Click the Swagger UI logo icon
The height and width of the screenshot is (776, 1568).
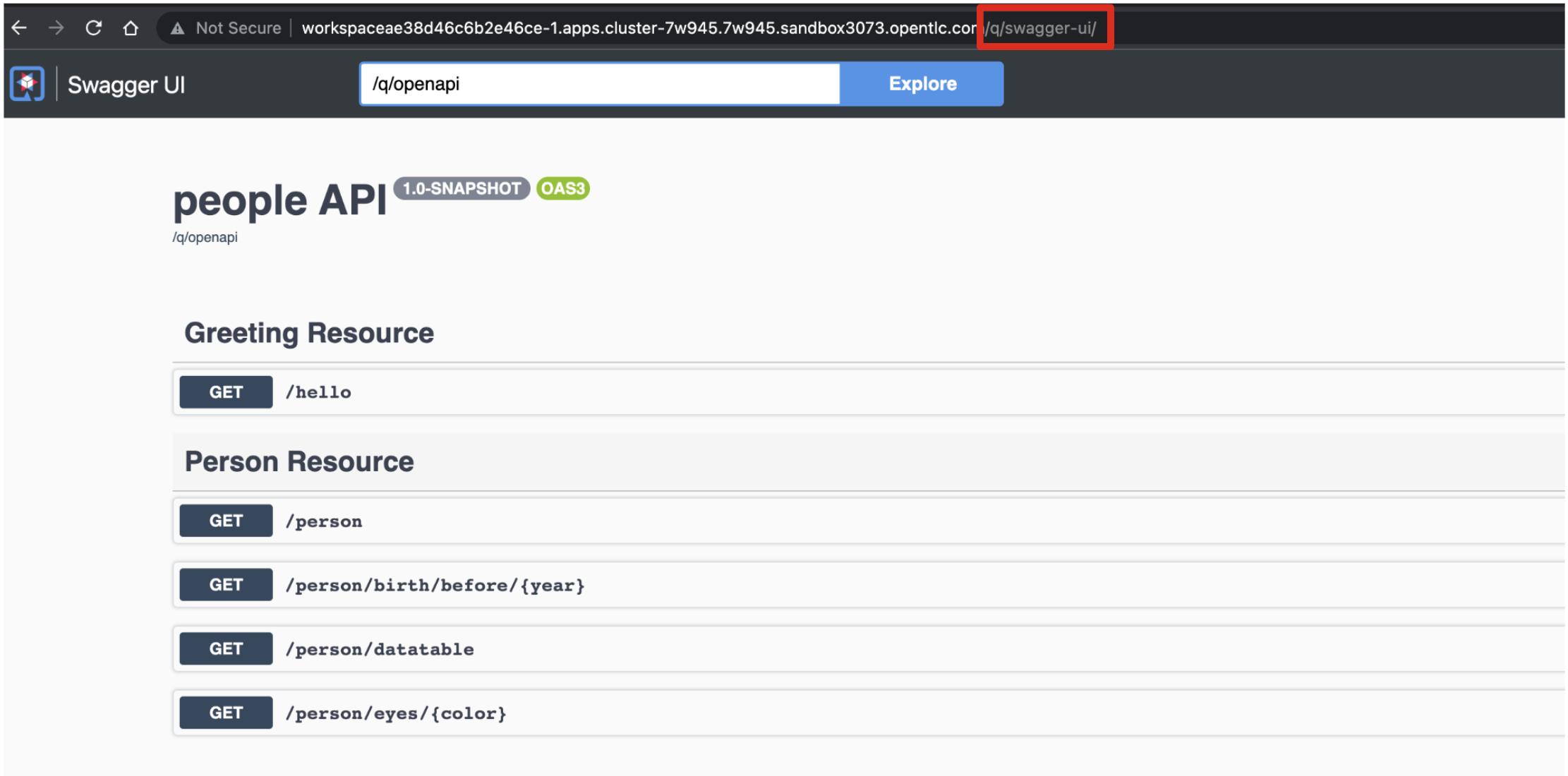pos(28,84)
